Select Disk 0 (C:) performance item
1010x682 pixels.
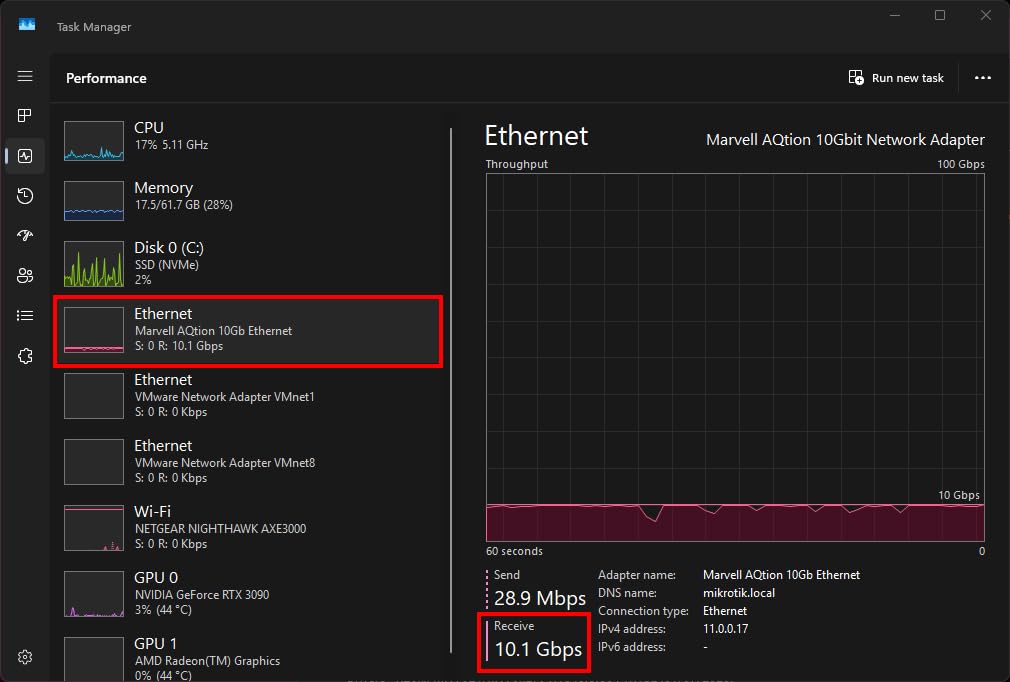tap(247, 263)
